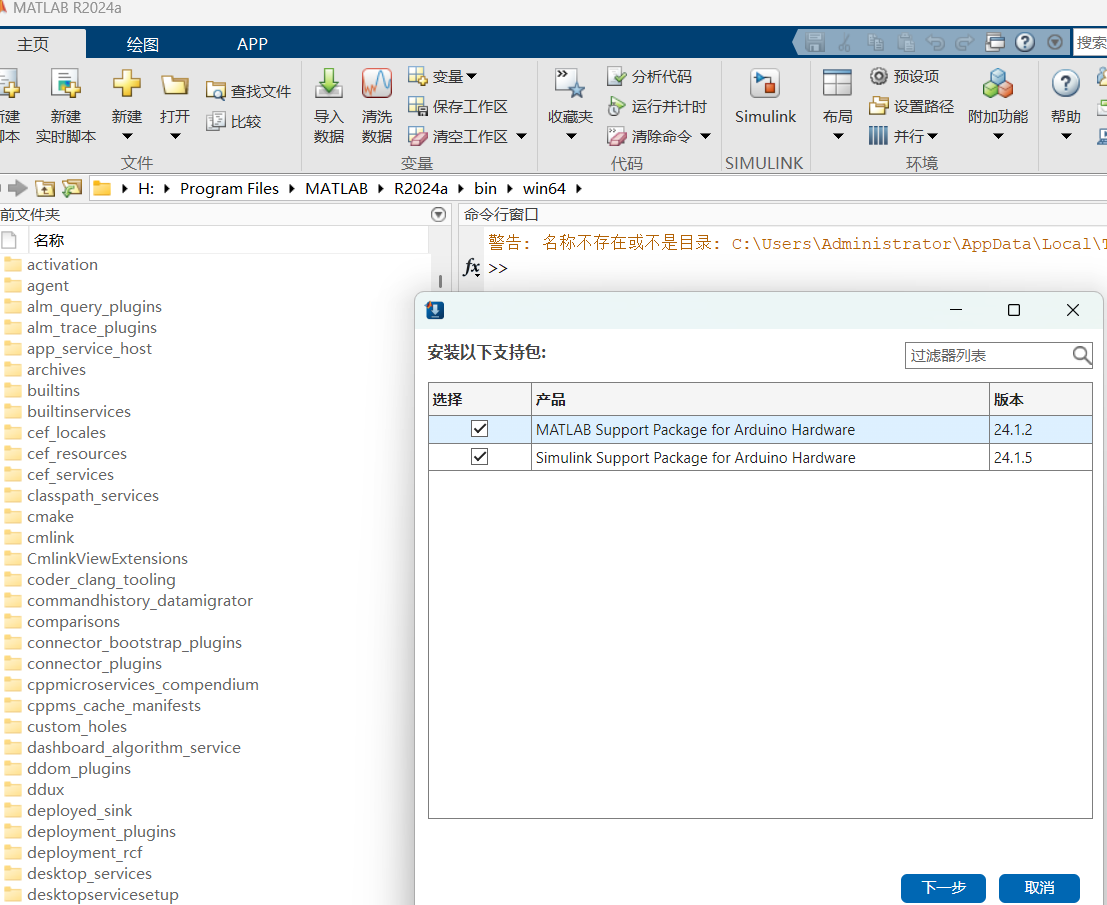Click the quick access help question icon
Viewport: 1107px width, 905px height.
click(x=1024, y=42)
